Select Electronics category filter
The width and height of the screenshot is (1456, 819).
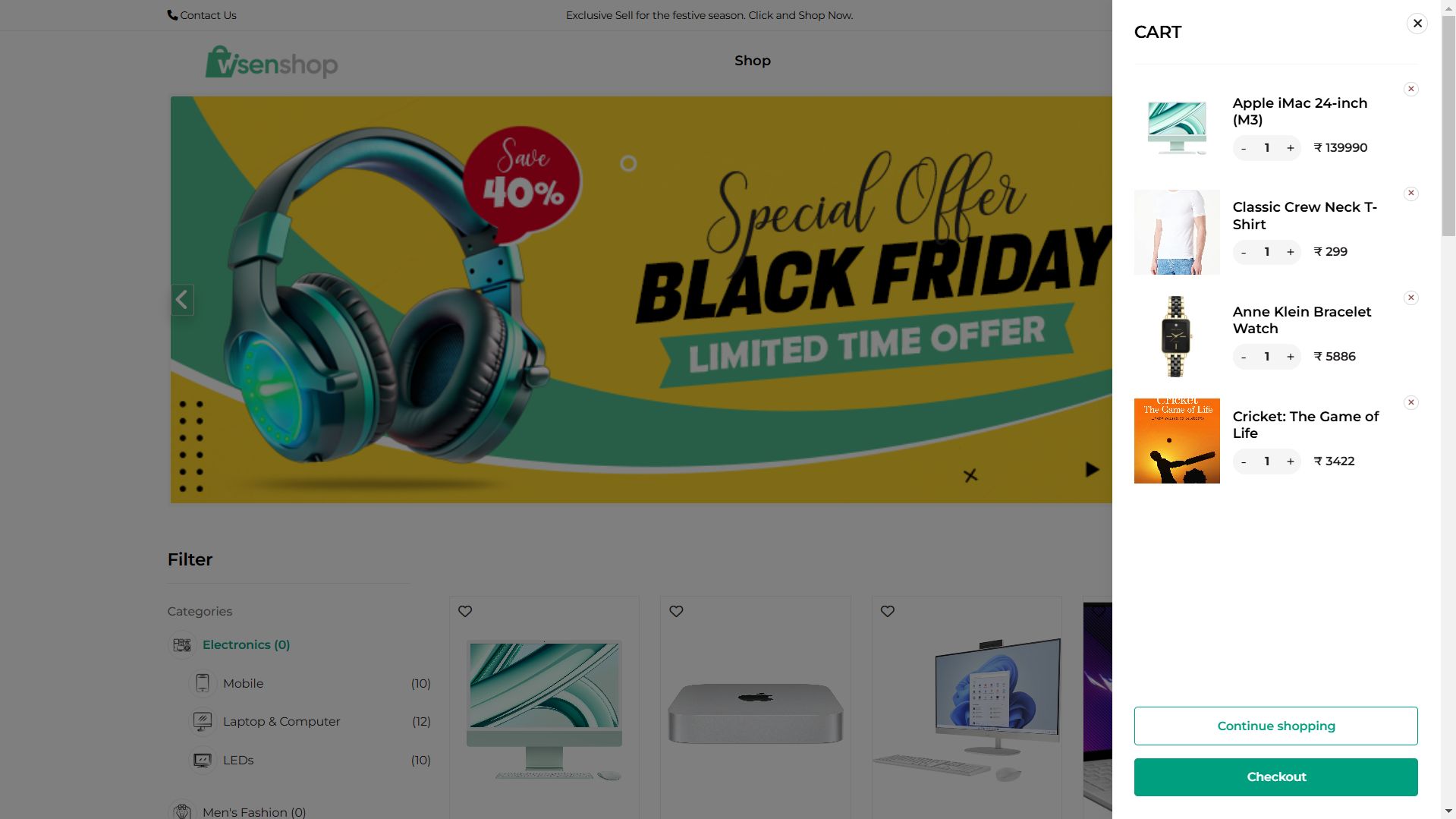pos(246,644)
